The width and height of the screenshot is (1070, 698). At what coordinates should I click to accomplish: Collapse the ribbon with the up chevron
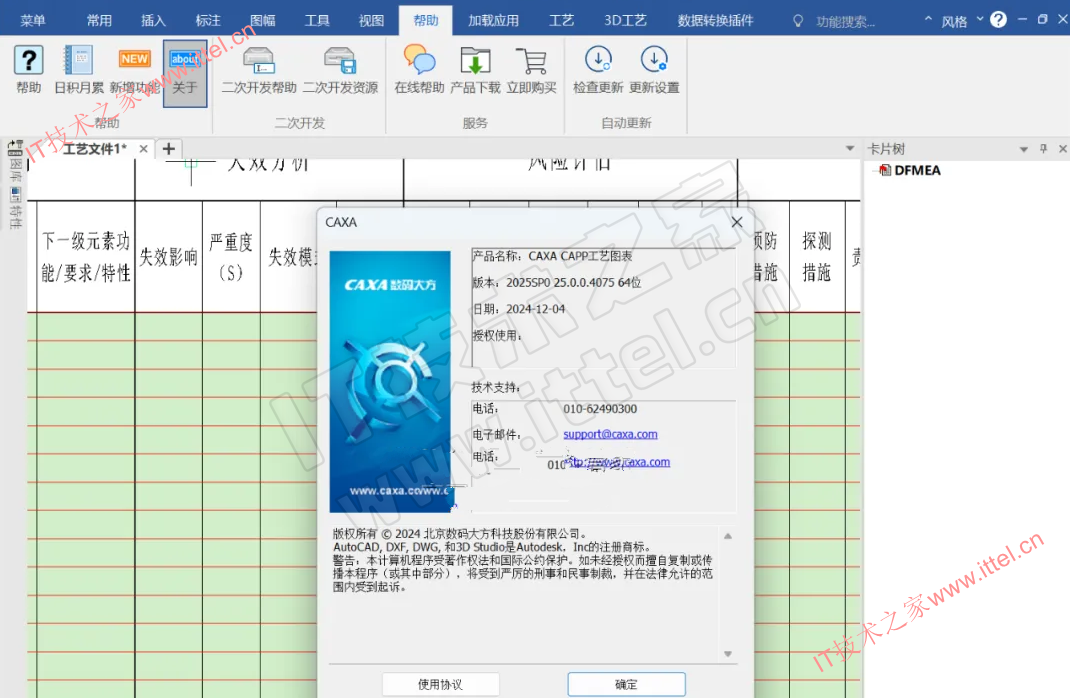coord(928,20)
